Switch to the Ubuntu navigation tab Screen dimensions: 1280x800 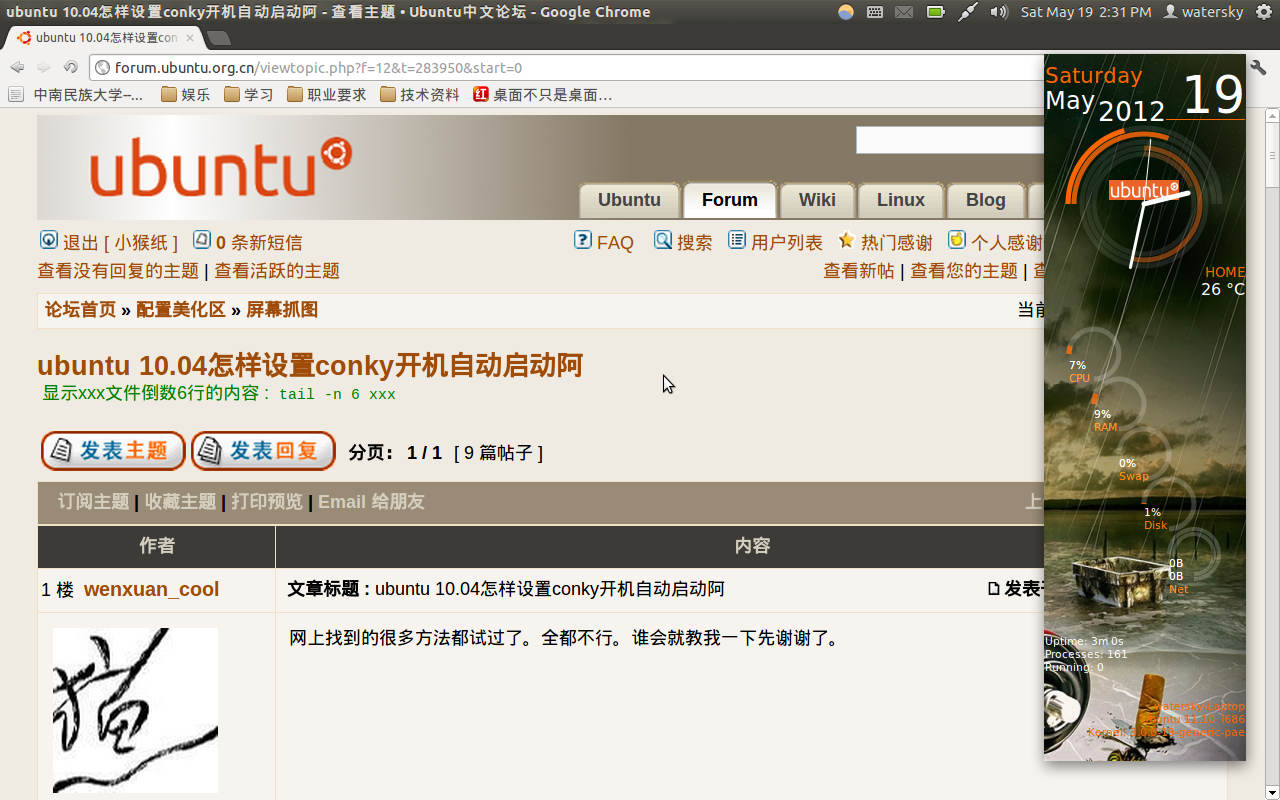click(629, 200)
